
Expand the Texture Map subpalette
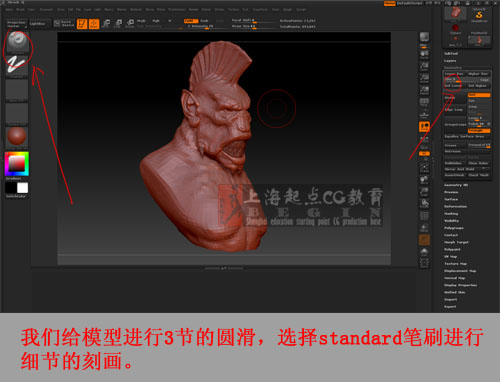pos(455,264)
